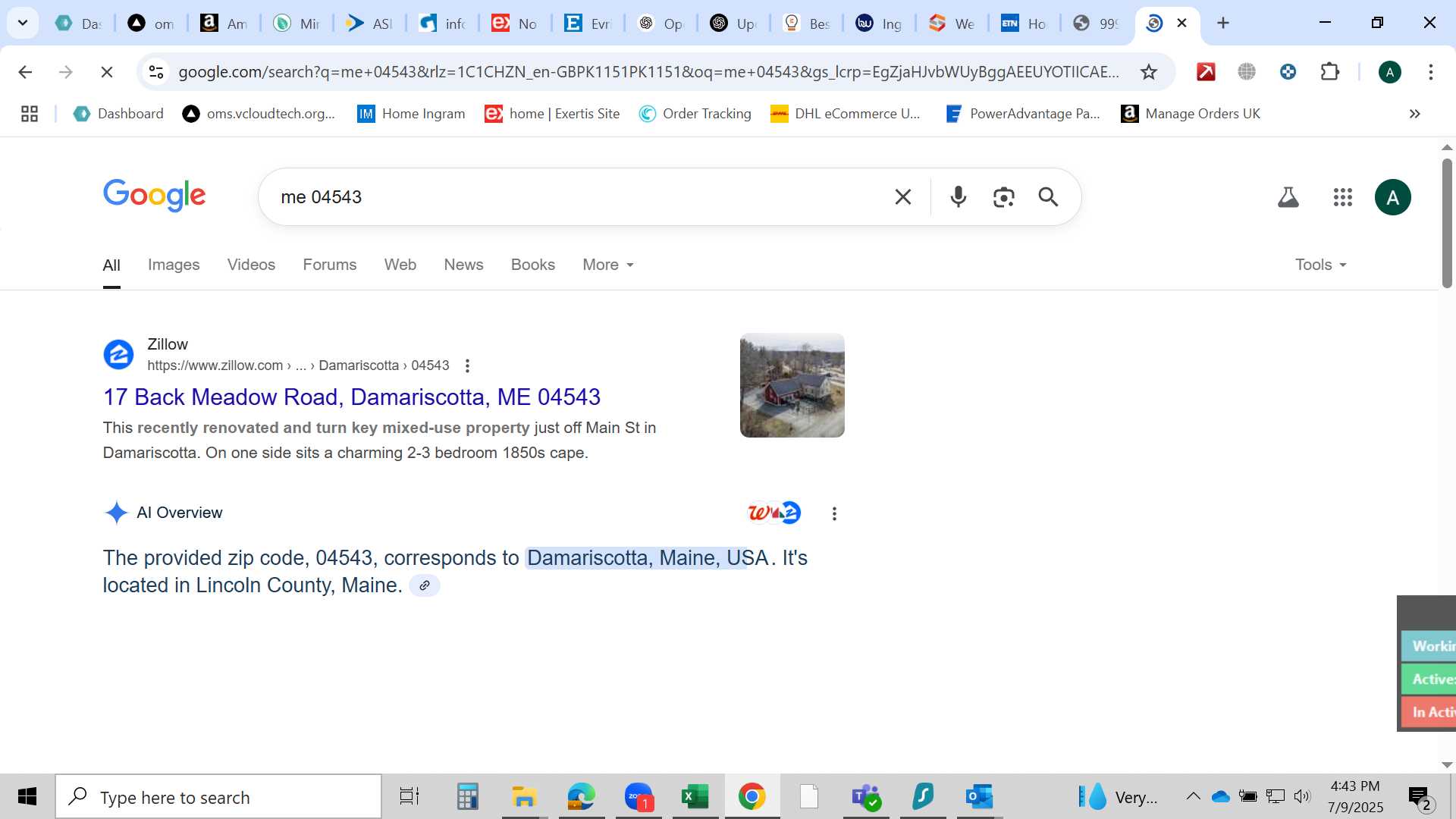Image resolution: width=1456 pixels, height=819 pixels.
Task: Expand the More search filter dropdown
Action: (608, 265)
